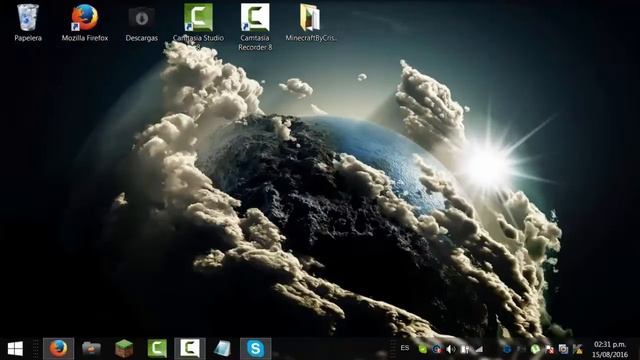Image resolution: width=640 pixels, height=360 pixels.
Task: Open the blue notebook taskbar icon
Action: click(x=222, y=349)
